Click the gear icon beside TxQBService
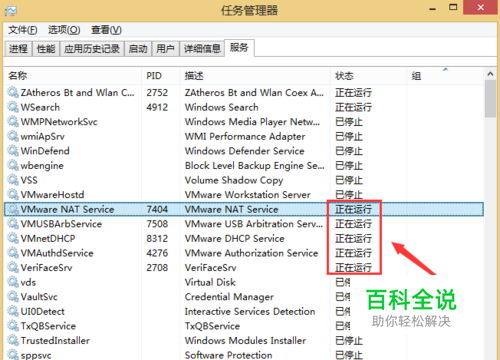 13,326
